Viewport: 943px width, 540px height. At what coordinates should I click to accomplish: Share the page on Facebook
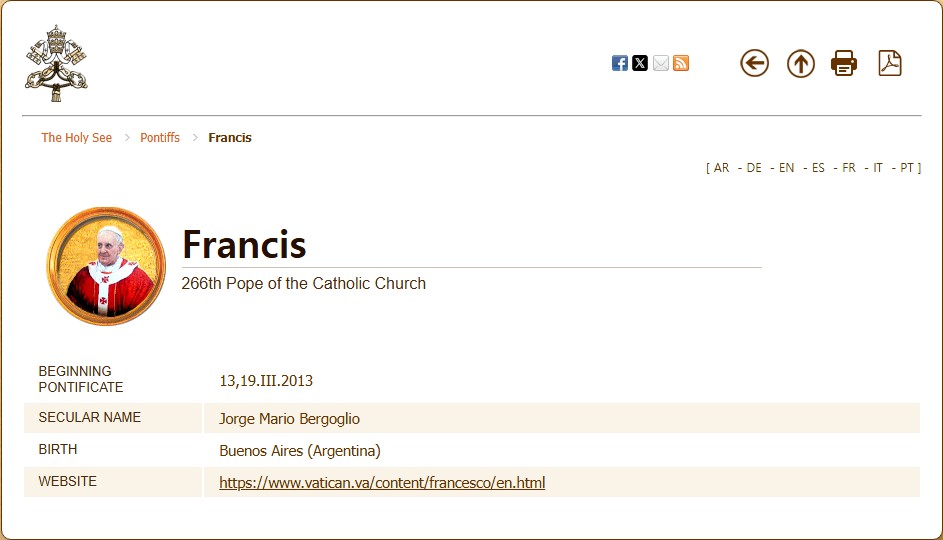pos(619,63)
